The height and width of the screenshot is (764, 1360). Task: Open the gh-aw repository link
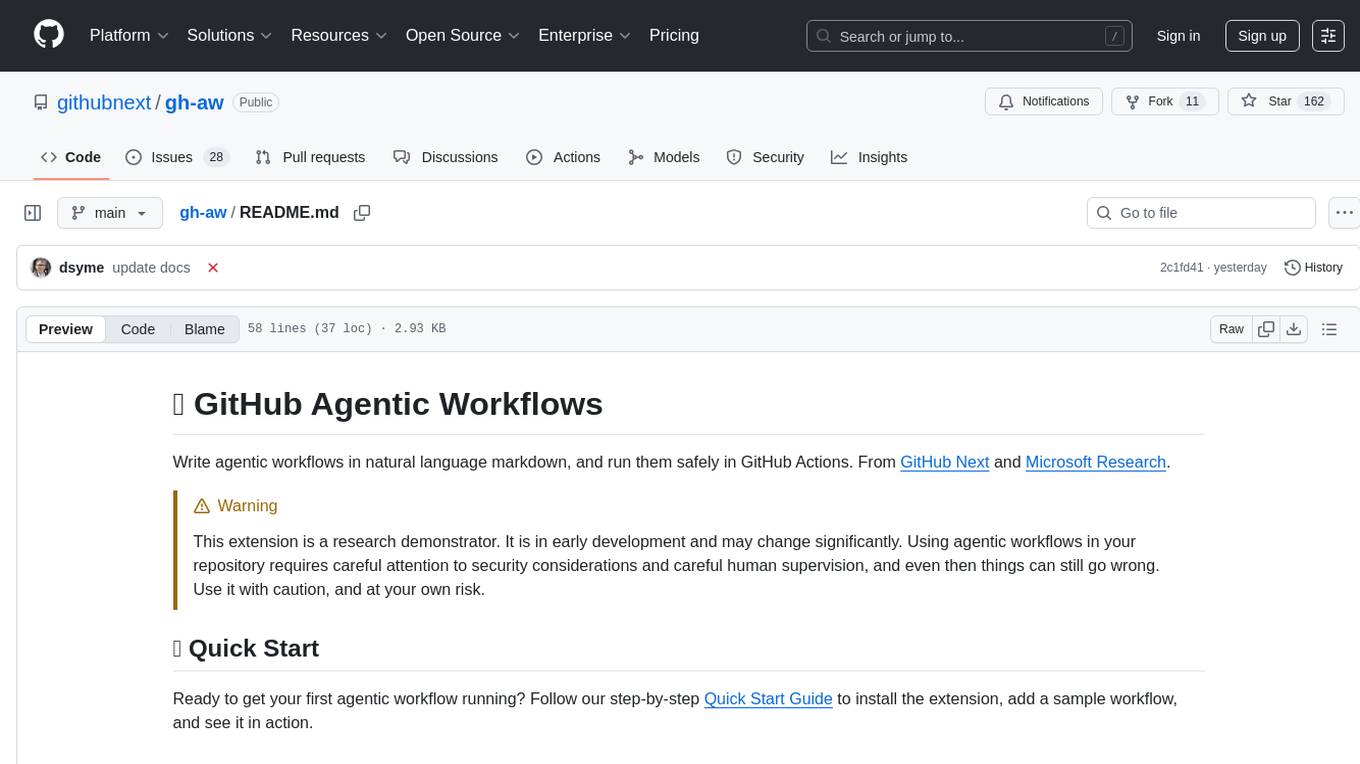(194, 102)
